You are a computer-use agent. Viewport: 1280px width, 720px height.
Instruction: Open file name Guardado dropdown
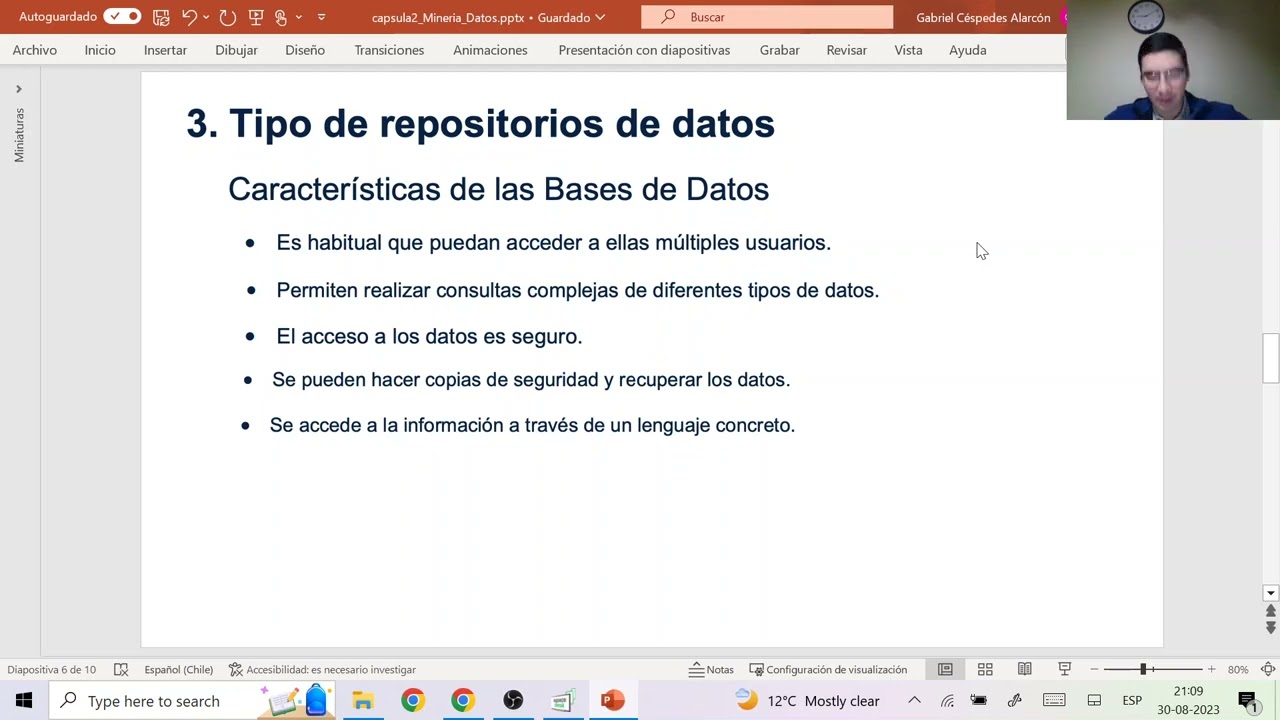(600, 17)
